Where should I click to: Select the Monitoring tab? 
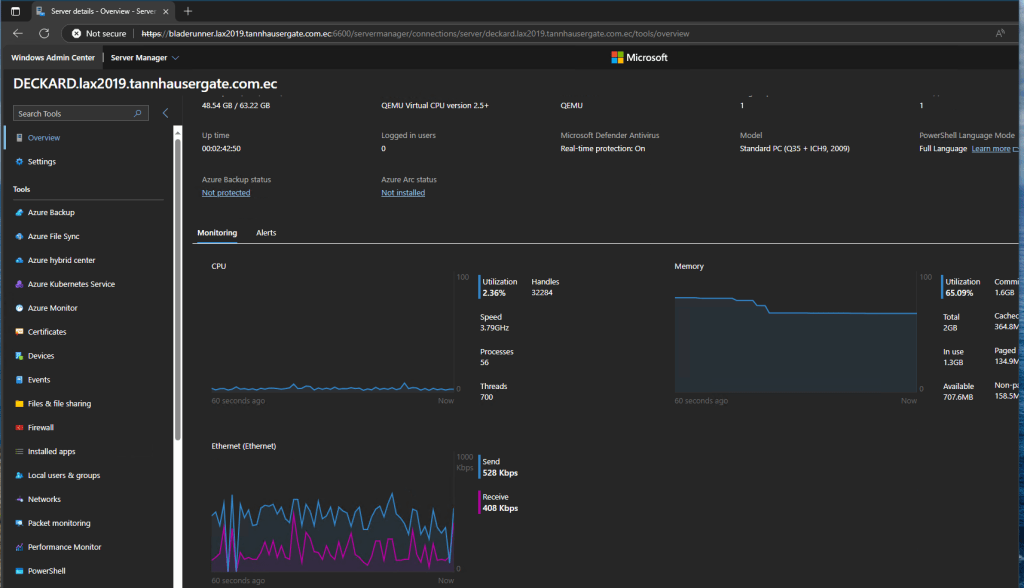point(217,233)
